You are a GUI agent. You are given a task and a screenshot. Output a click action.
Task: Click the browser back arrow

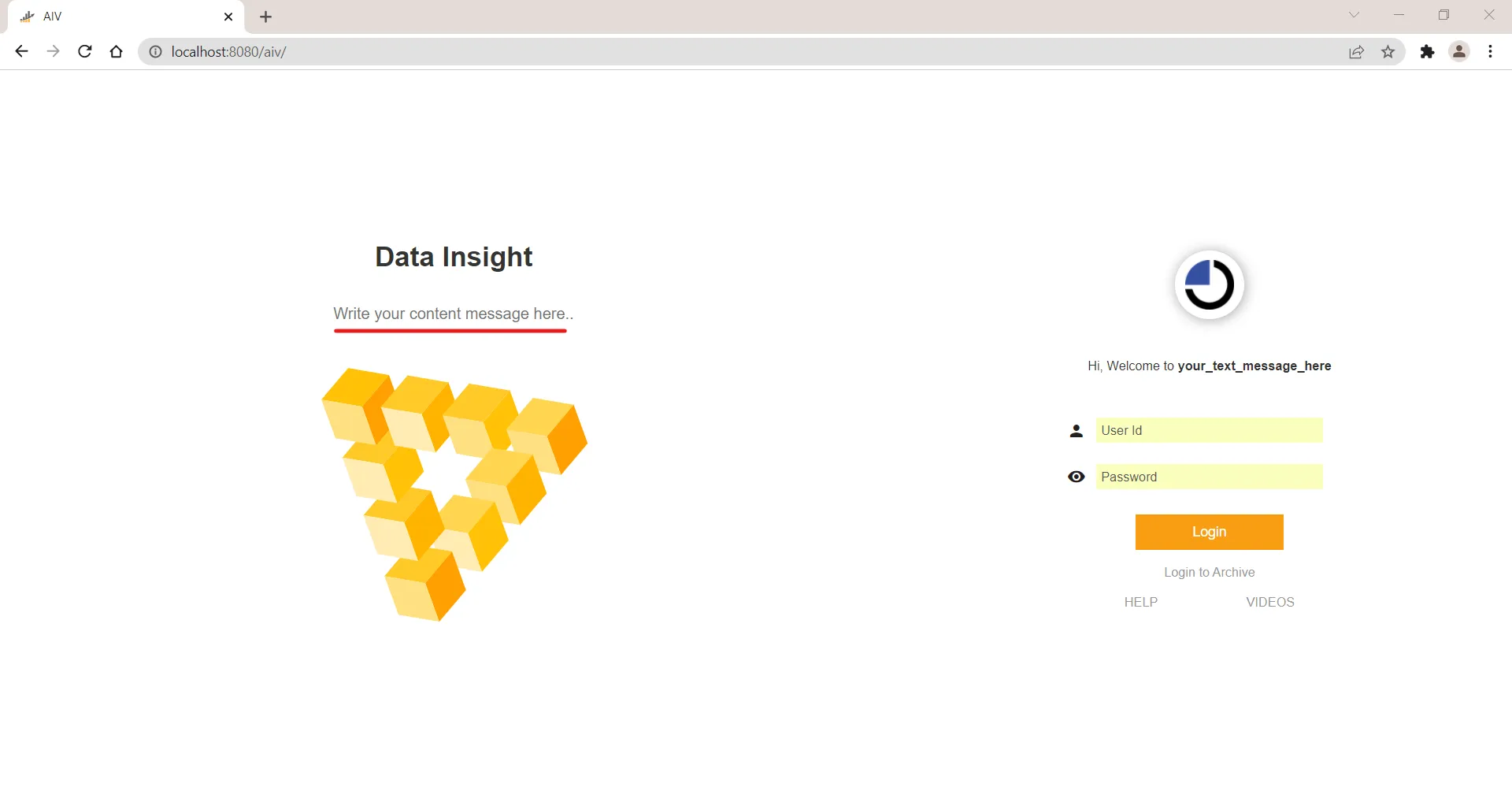click(21, 51)
